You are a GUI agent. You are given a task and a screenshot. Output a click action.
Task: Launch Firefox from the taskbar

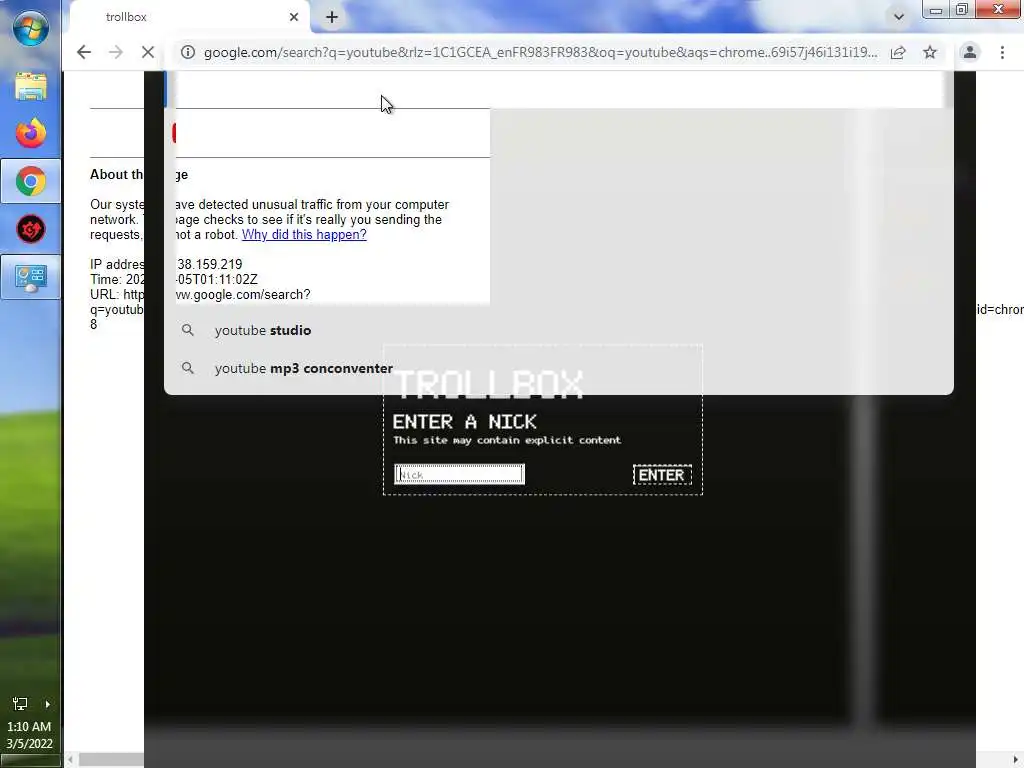point(31,133)
